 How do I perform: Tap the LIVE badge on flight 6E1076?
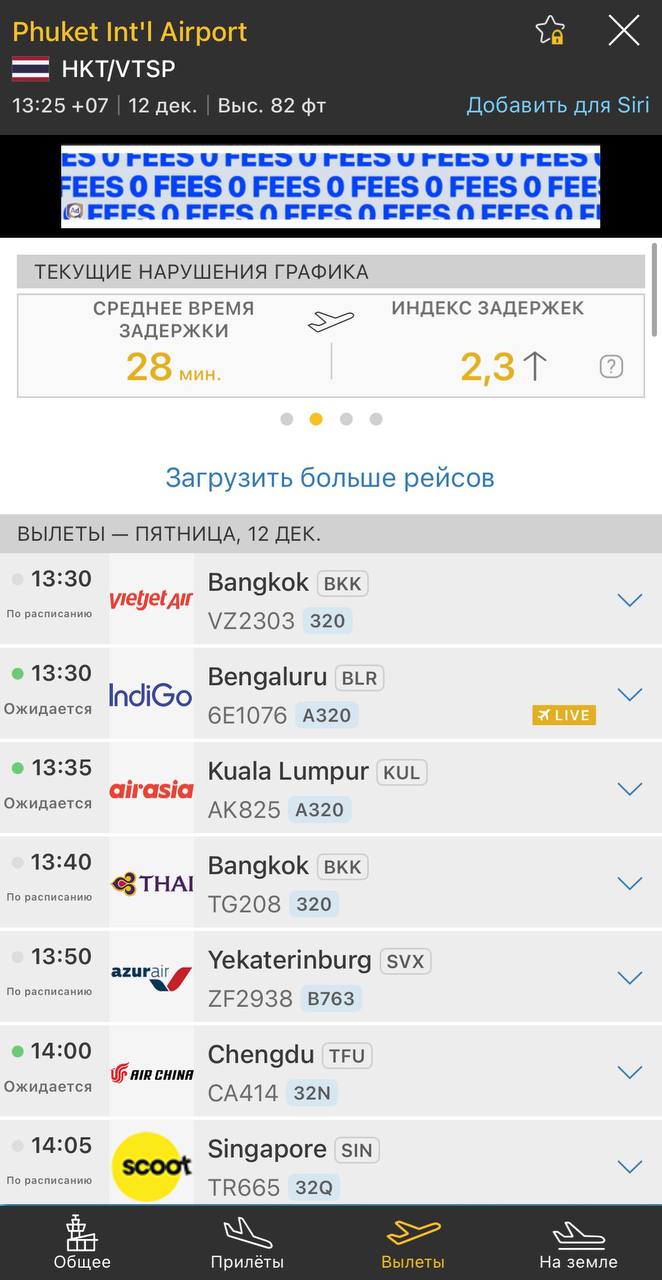564,715
